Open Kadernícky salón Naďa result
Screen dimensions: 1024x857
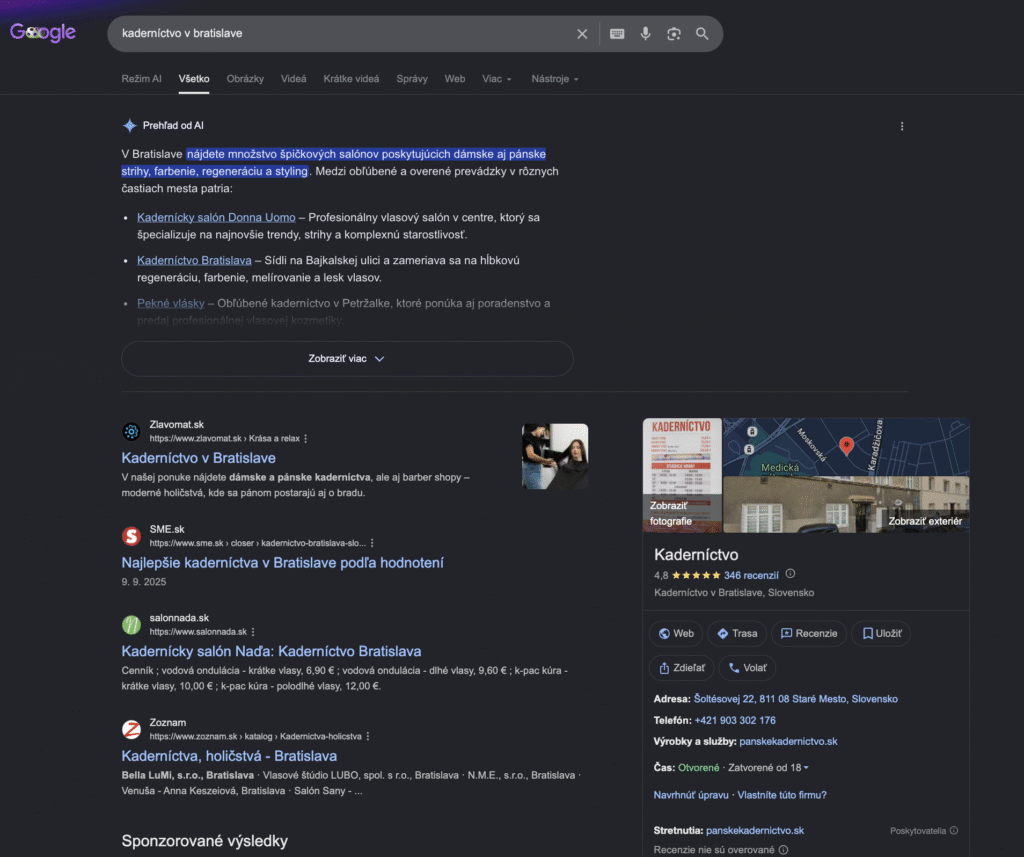pos(271,651)
